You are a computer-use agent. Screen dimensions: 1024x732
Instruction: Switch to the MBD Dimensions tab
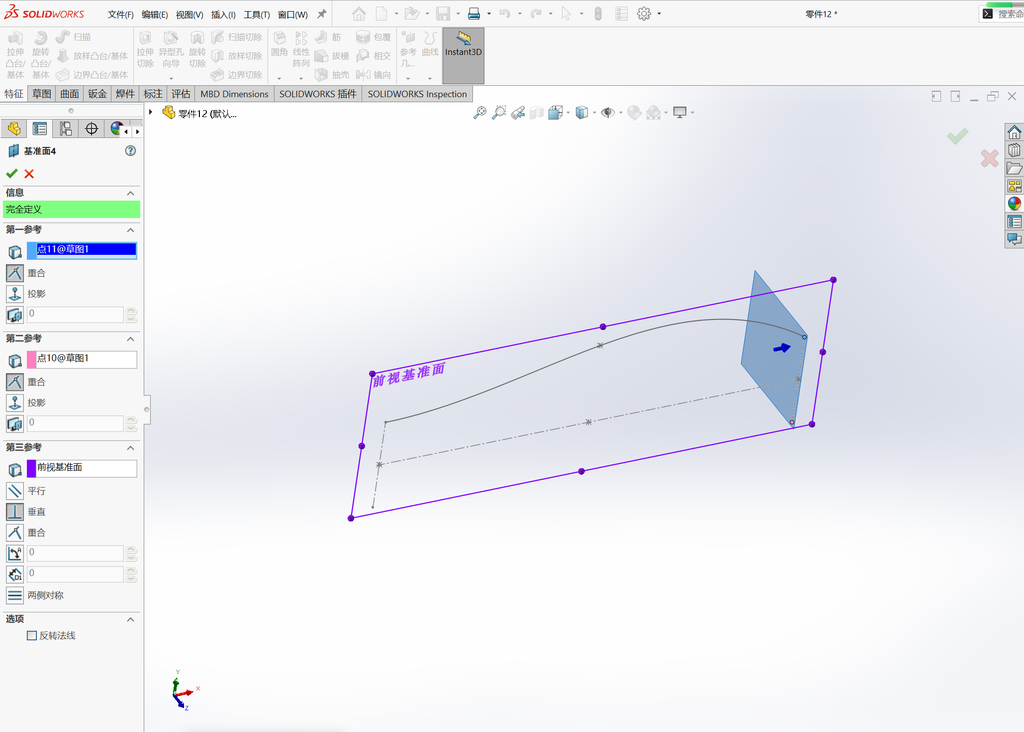pos(234,94)
